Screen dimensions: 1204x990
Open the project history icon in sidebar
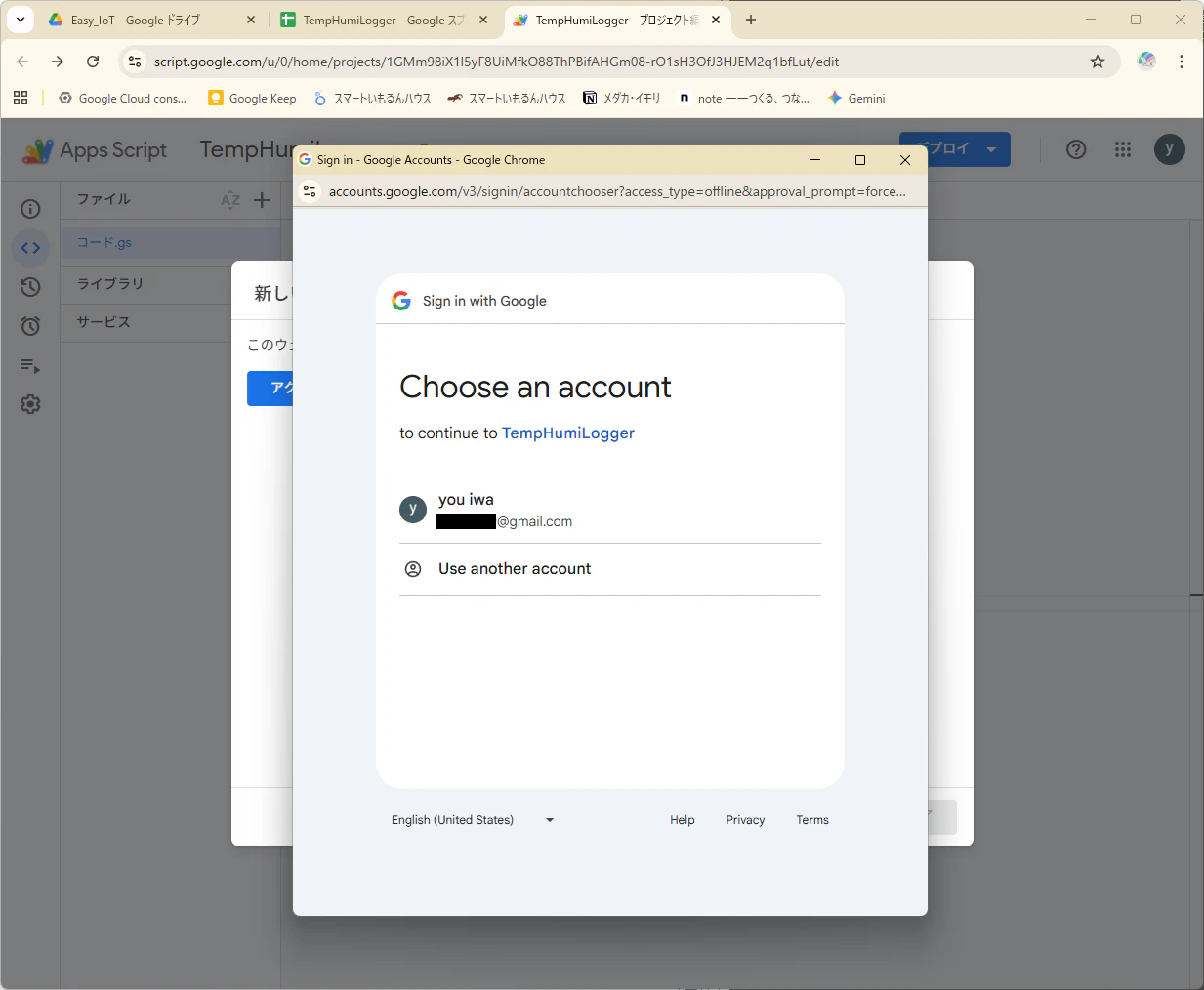coord(30,287)
